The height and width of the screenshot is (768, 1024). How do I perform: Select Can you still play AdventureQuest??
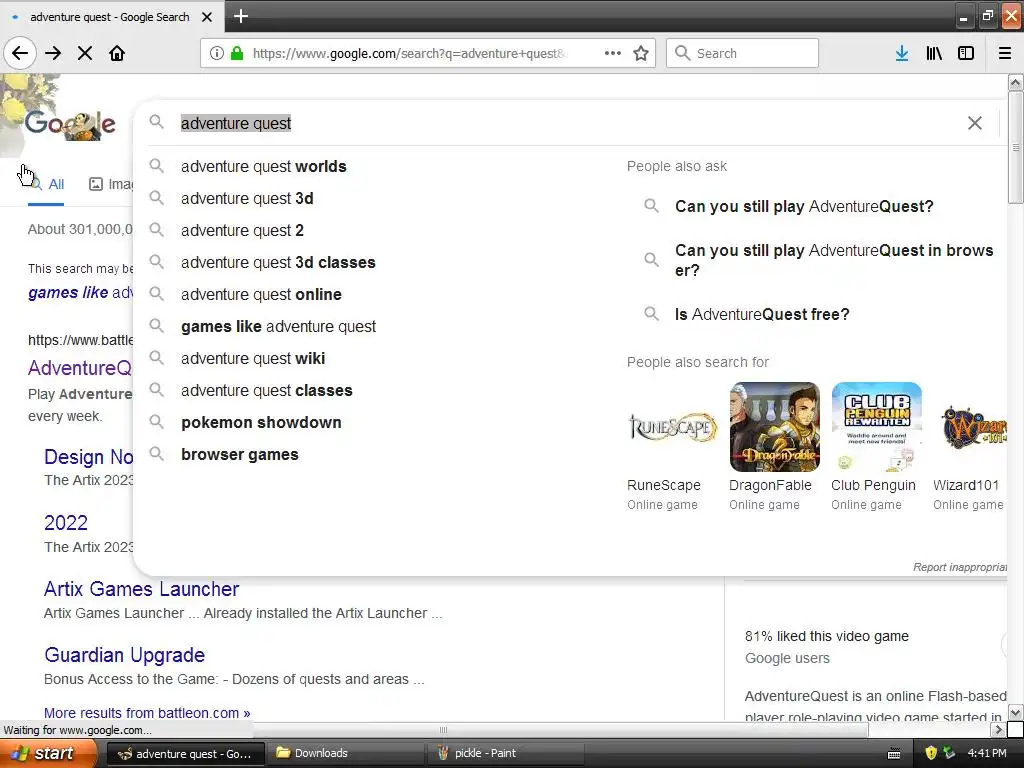[x=804, y=206]
